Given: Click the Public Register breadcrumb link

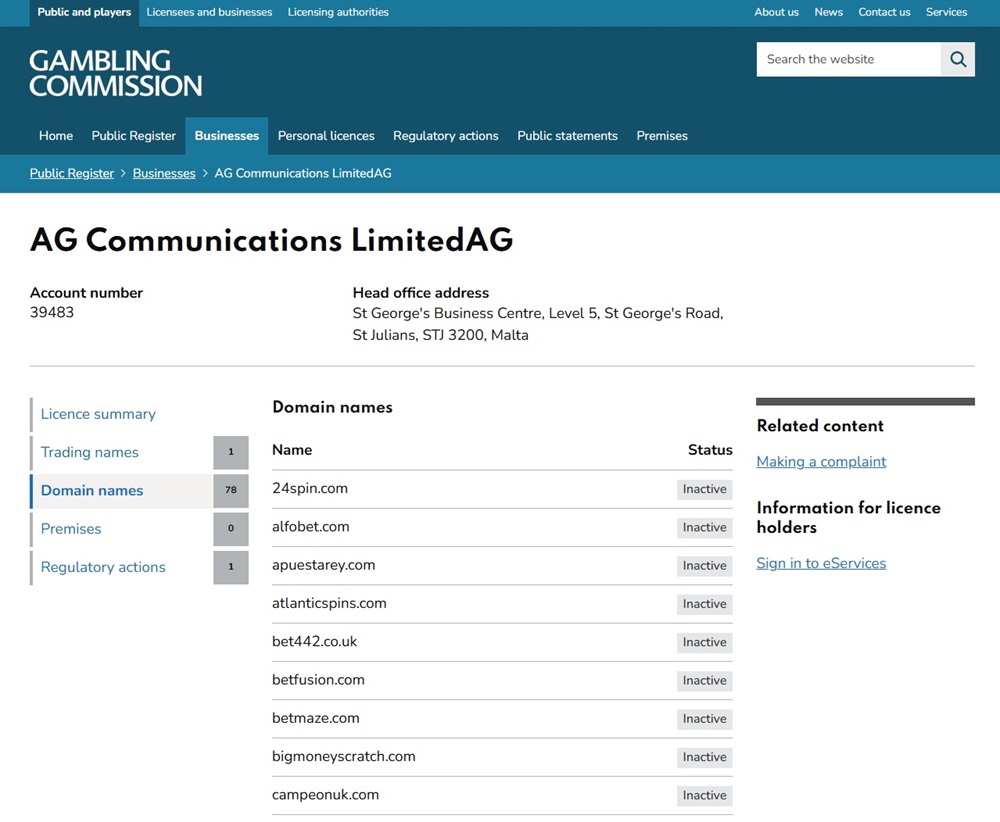Looking at the screenshot, I should 72,173.
